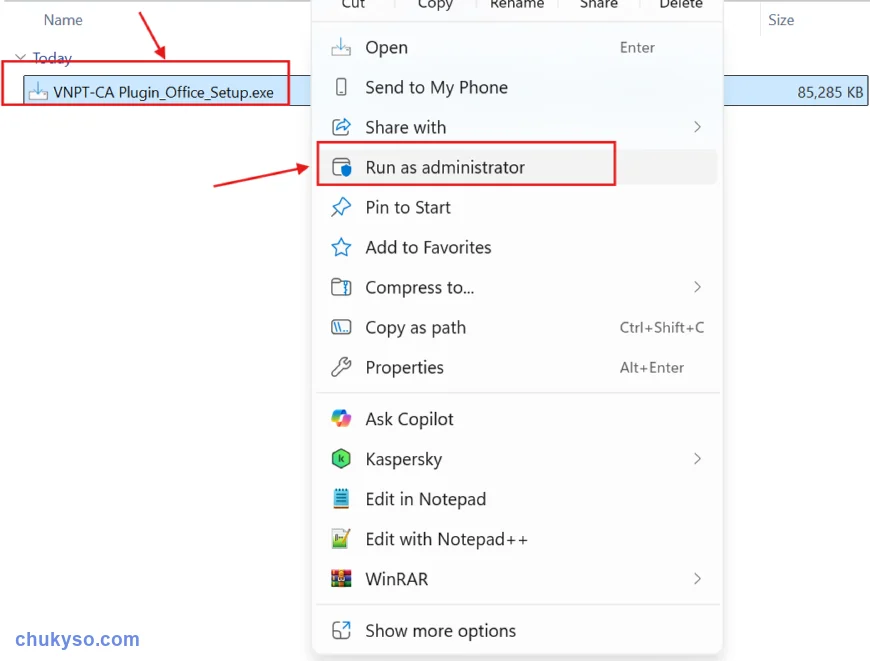Click the Show more options icon

pyautogui.click(x=341, y=630)
